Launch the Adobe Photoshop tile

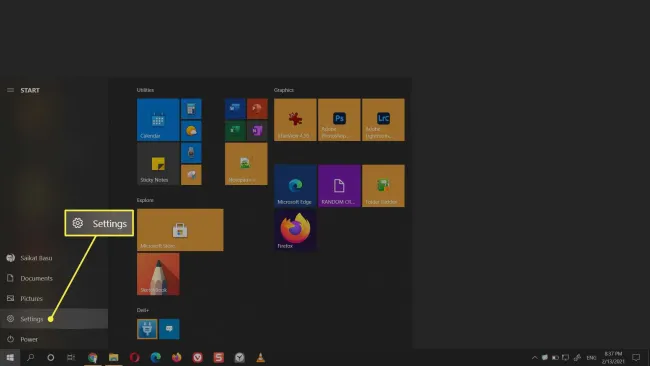click(339, 119)
